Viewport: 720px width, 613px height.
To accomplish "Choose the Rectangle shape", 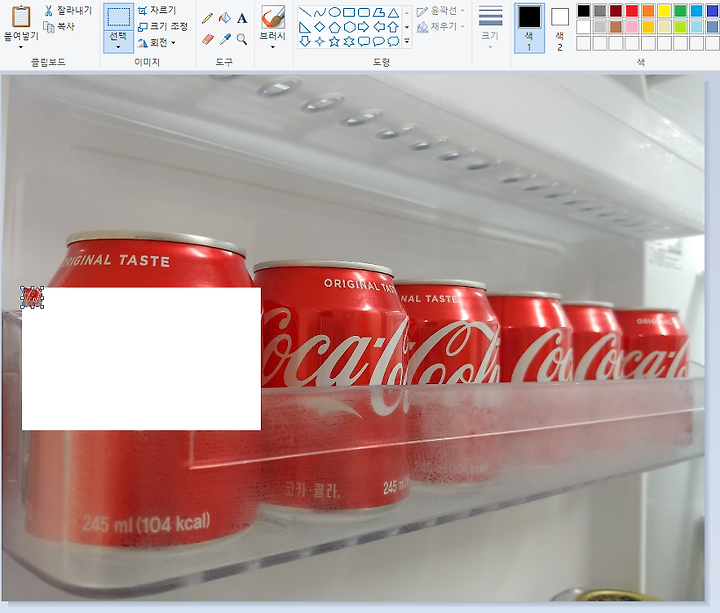I will pyautogui.click(x=349, y=12).
